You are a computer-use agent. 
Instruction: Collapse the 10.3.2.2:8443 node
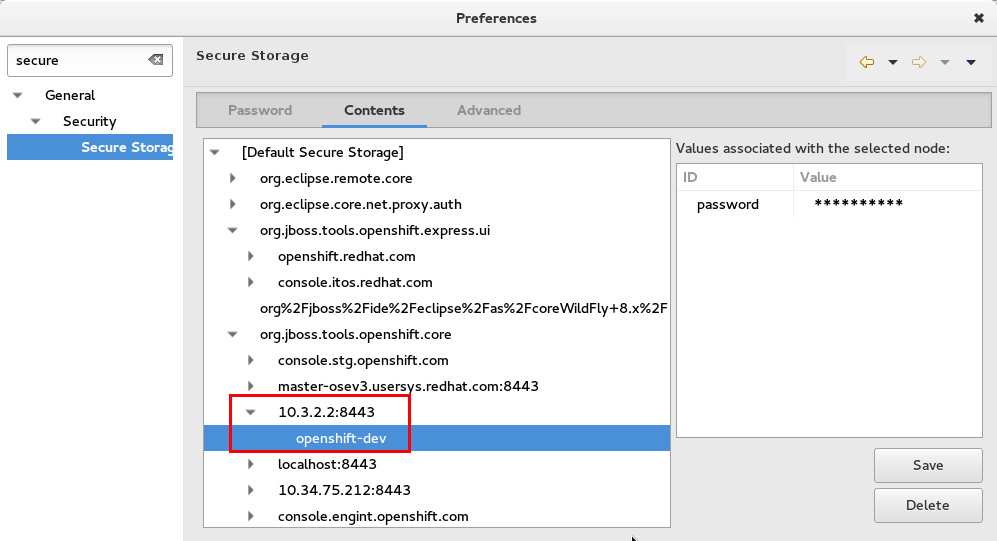tap(251, 412)
